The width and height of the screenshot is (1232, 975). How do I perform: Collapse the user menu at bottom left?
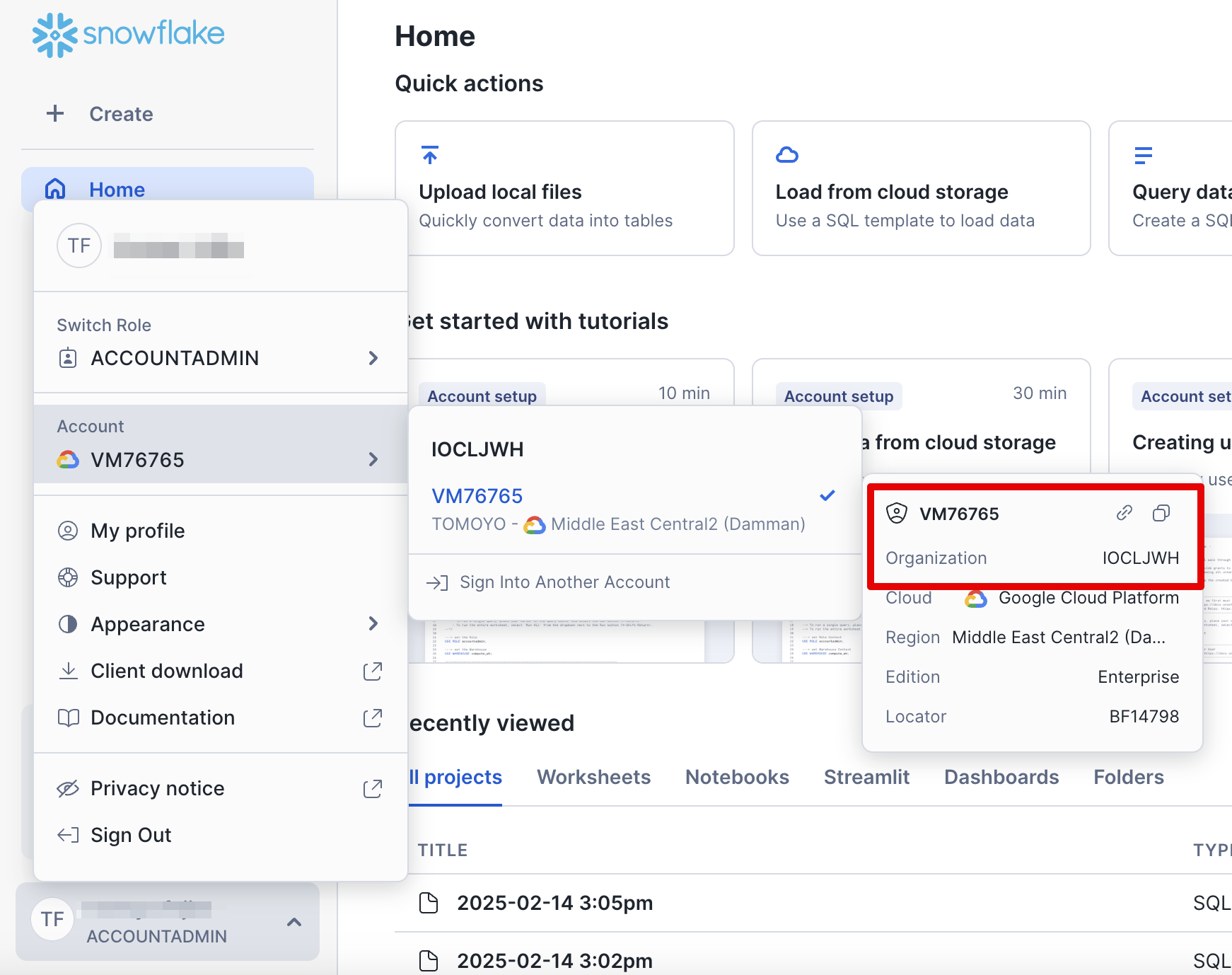coord(294,922)
